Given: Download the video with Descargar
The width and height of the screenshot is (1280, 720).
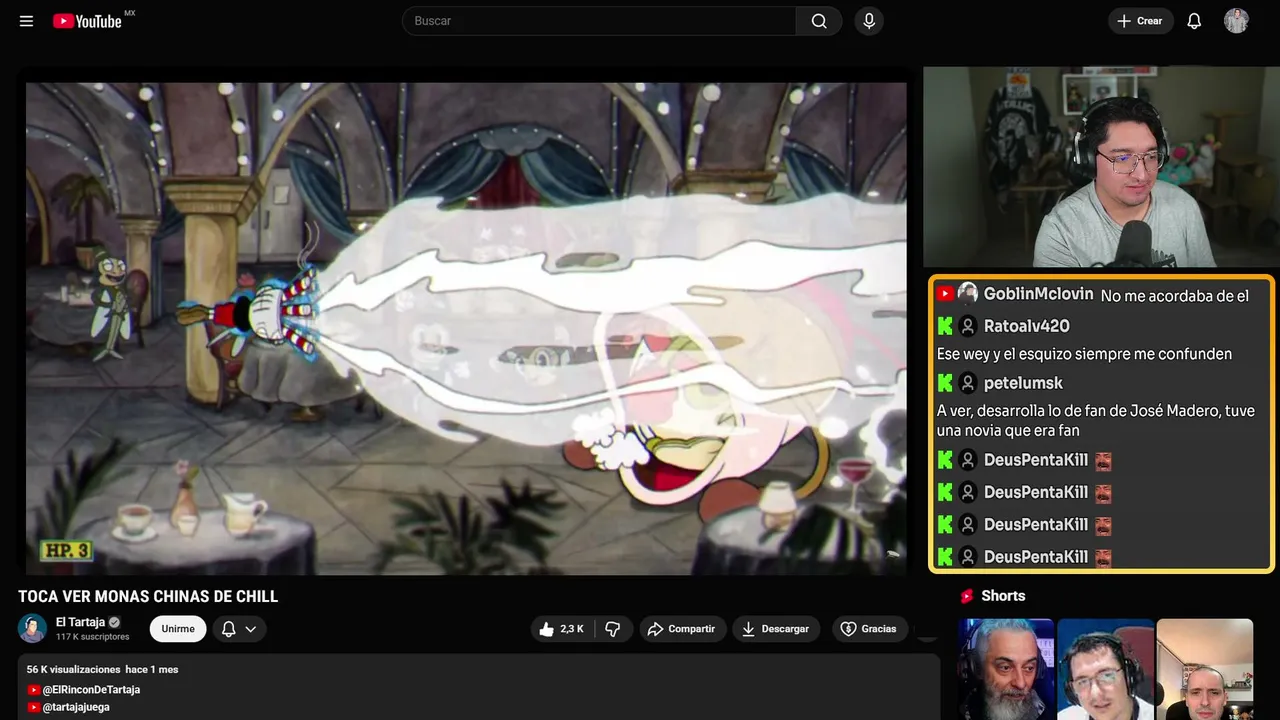Looking at the screenshot, I should coord(776,629).
